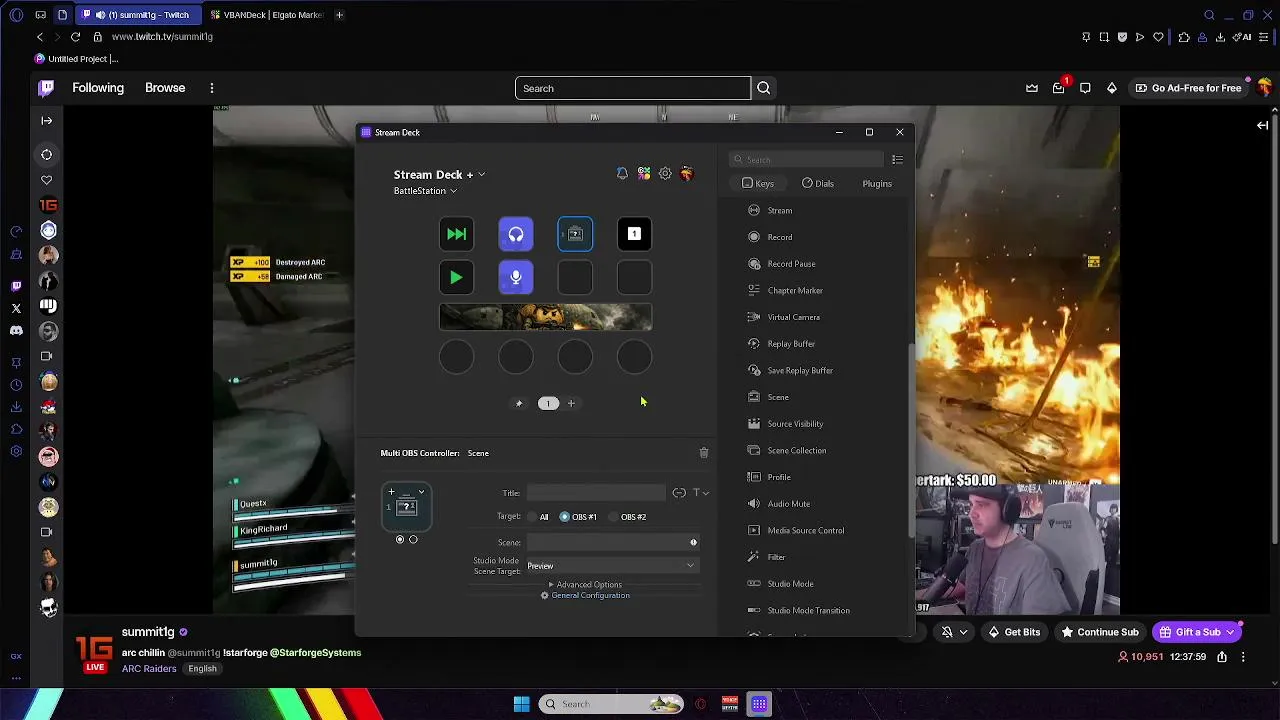Viewport: 1280px width, 720px height.
Task: Select the fast-forward key on the deck
Action: (456, 234)
